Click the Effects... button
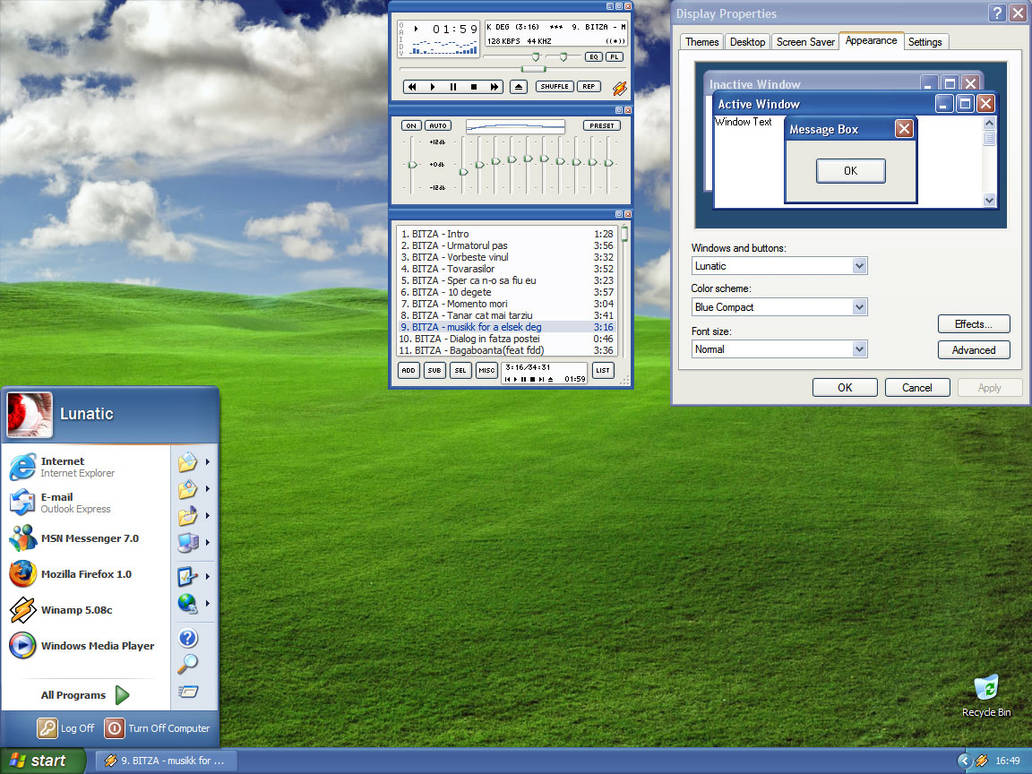Screen dimensions: 1032x774 (x=973, y=324)
